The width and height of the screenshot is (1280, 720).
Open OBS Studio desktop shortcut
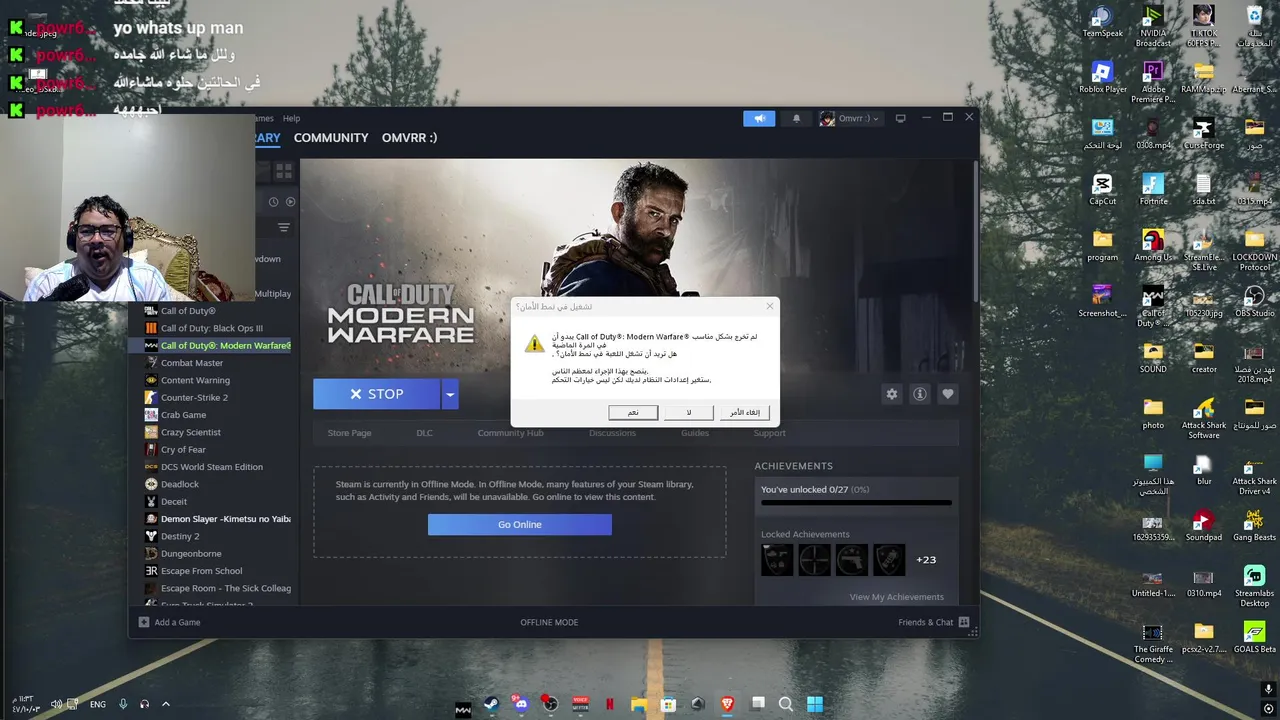click(1254, 301)
